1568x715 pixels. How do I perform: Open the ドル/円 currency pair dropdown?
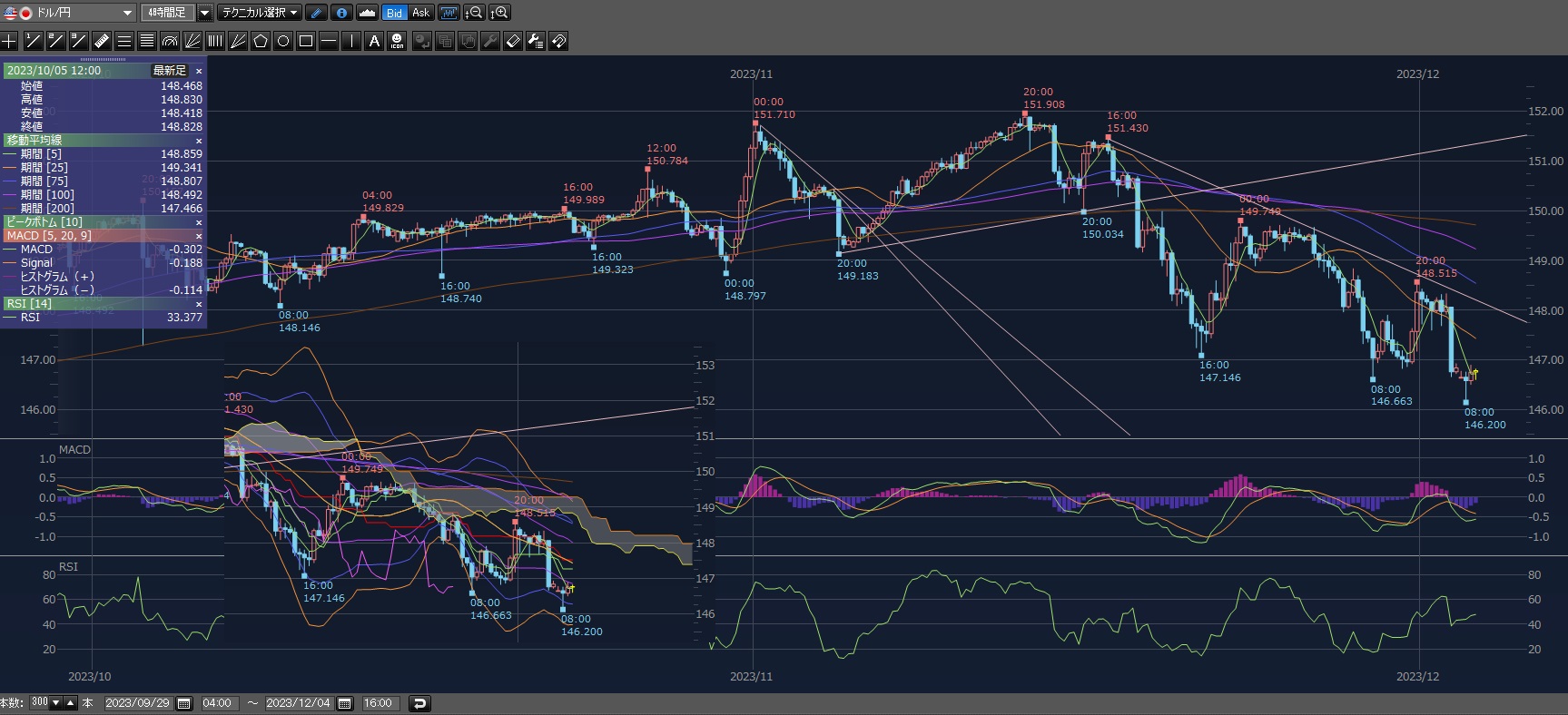click(x=126, y=13)
